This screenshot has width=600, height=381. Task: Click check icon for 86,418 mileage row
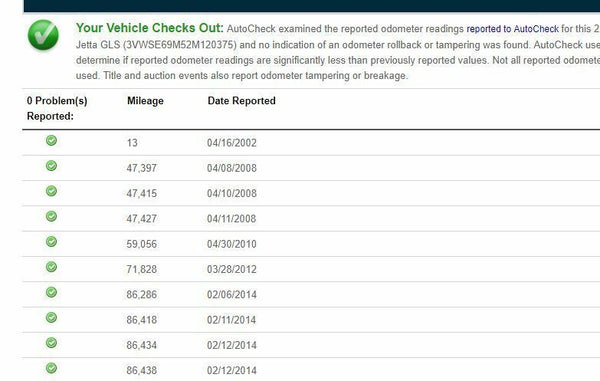[x=51, y=318]
